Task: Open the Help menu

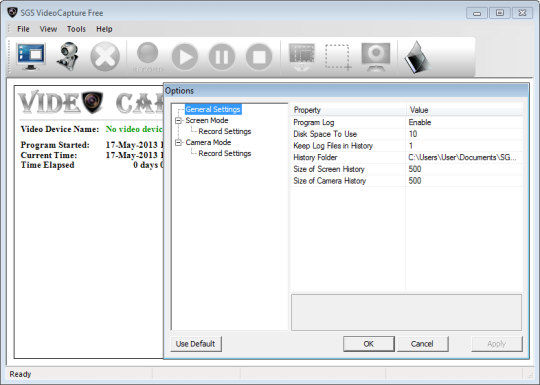Action: point(104,29)
